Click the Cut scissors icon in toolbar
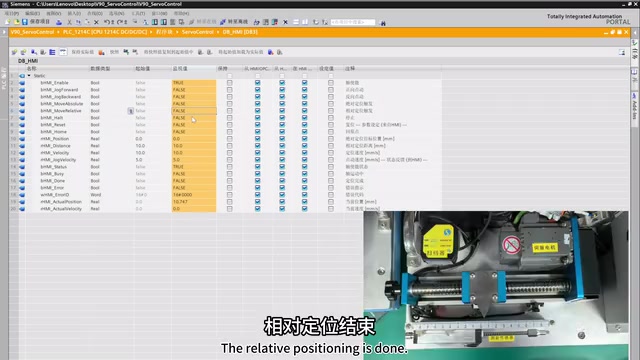 coord(69,22)
